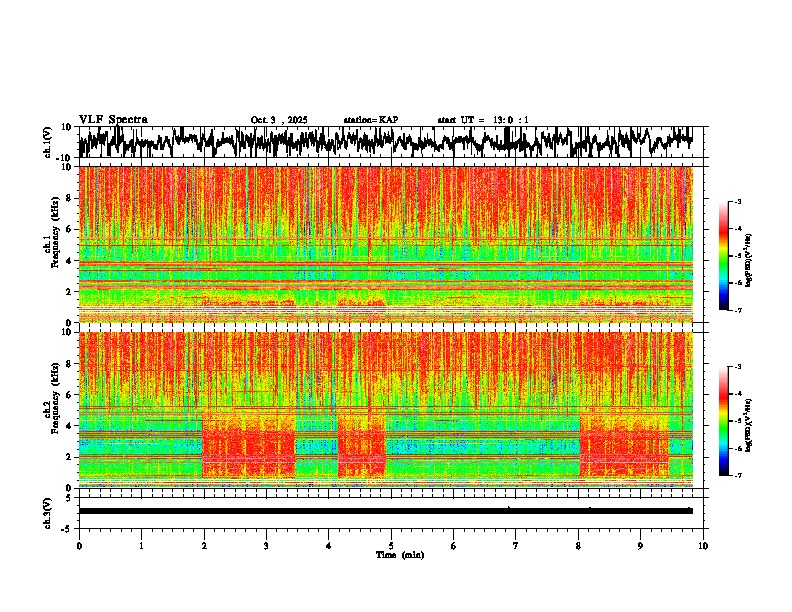Click the "ch.3(V)" axis label
This screenshot has height=612, width=792.
(48, 513)
